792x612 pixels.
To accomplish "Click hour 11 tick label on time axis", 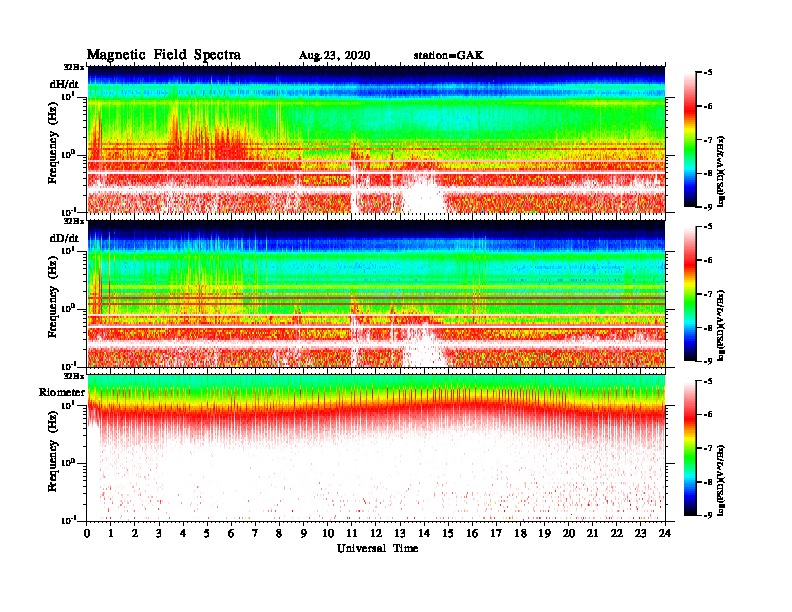I will click(x=352, y=533).
